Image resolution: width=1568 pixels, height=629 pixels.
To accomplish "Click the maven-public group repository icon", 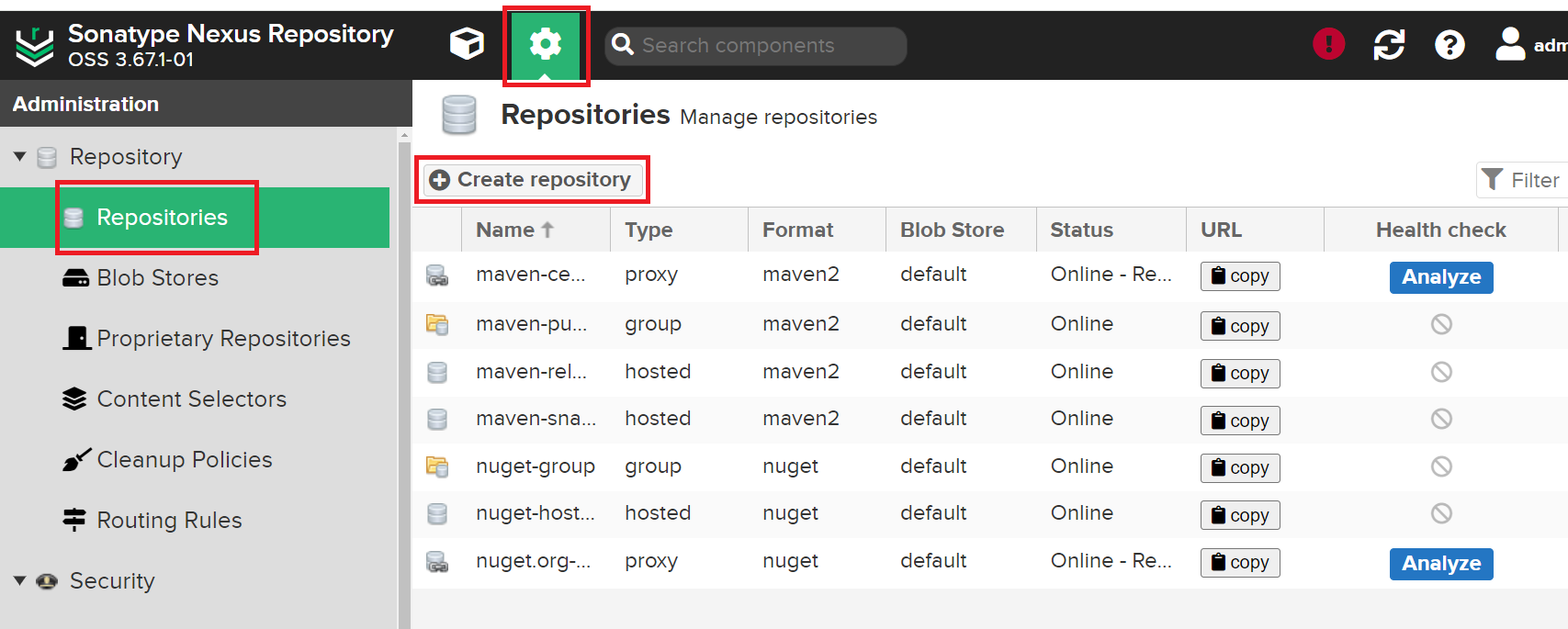I will point(437,324).
